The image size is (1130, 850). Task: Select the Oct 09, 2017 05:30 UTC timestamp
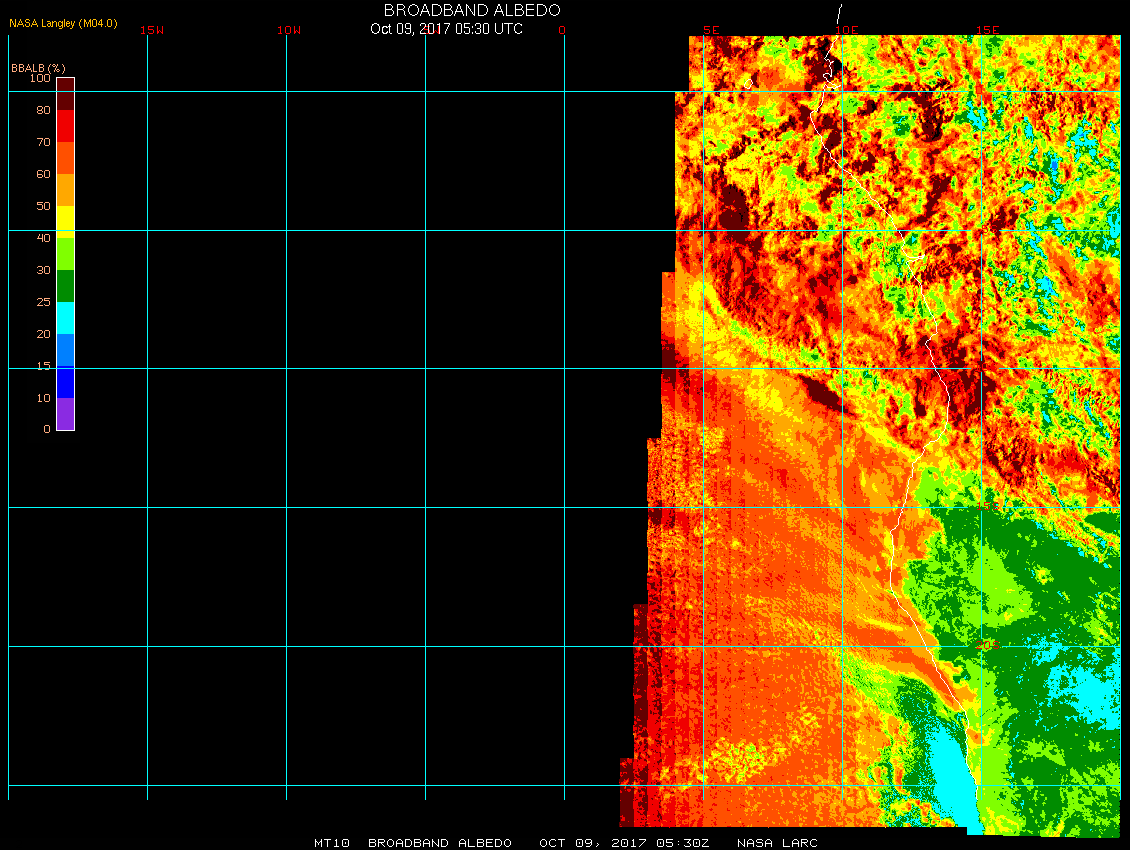[446, 29]
